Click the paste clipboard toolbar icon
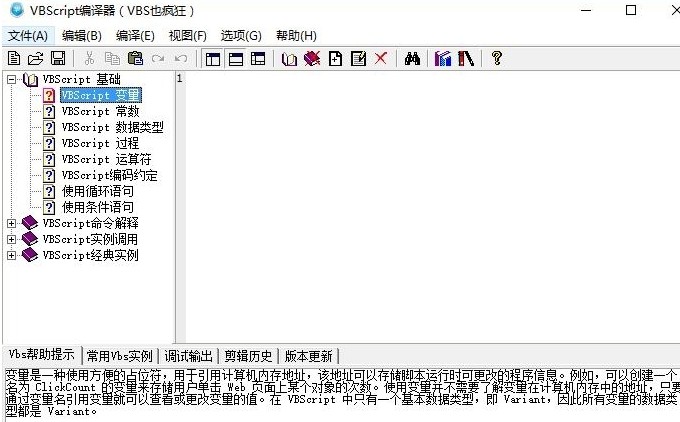 pos(134,59)
